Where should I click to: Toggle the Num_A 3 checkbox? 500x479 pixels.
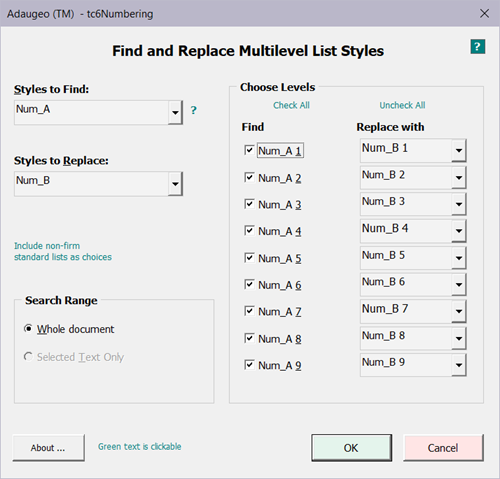coord(249,204)
